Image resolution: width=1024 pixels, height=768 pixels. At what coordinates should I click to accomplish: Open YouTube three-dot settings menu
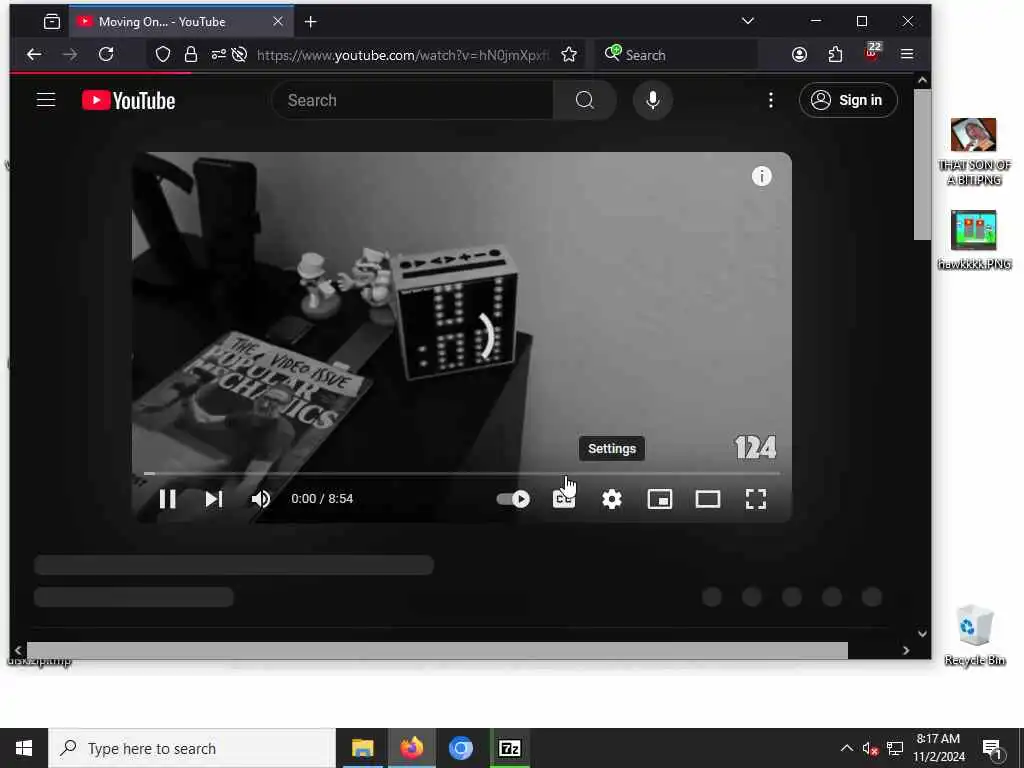point(771,100)
